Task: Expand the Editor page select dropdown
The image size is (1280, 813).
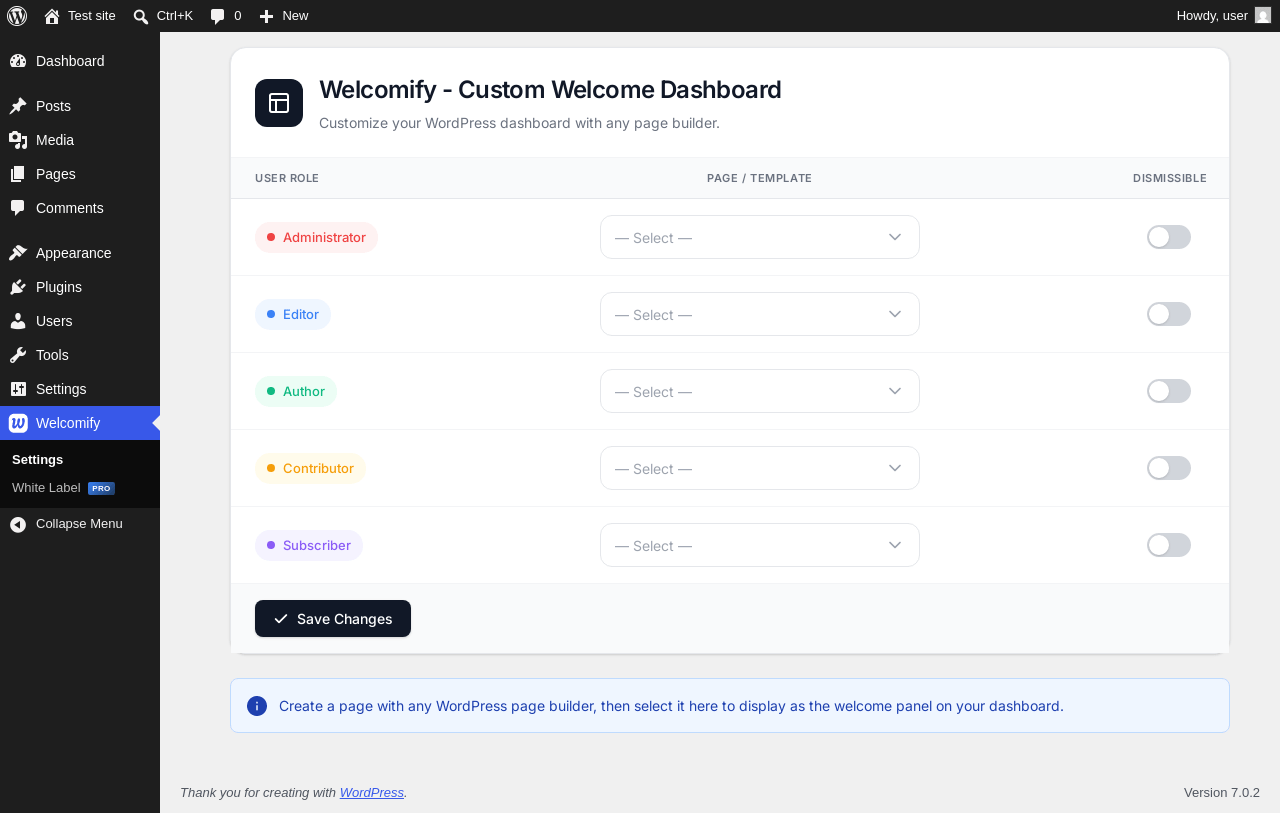Action: [760, 314]
